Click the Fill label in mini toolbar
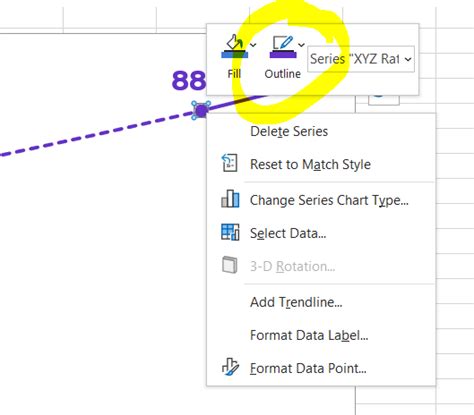 pos(234,74)
